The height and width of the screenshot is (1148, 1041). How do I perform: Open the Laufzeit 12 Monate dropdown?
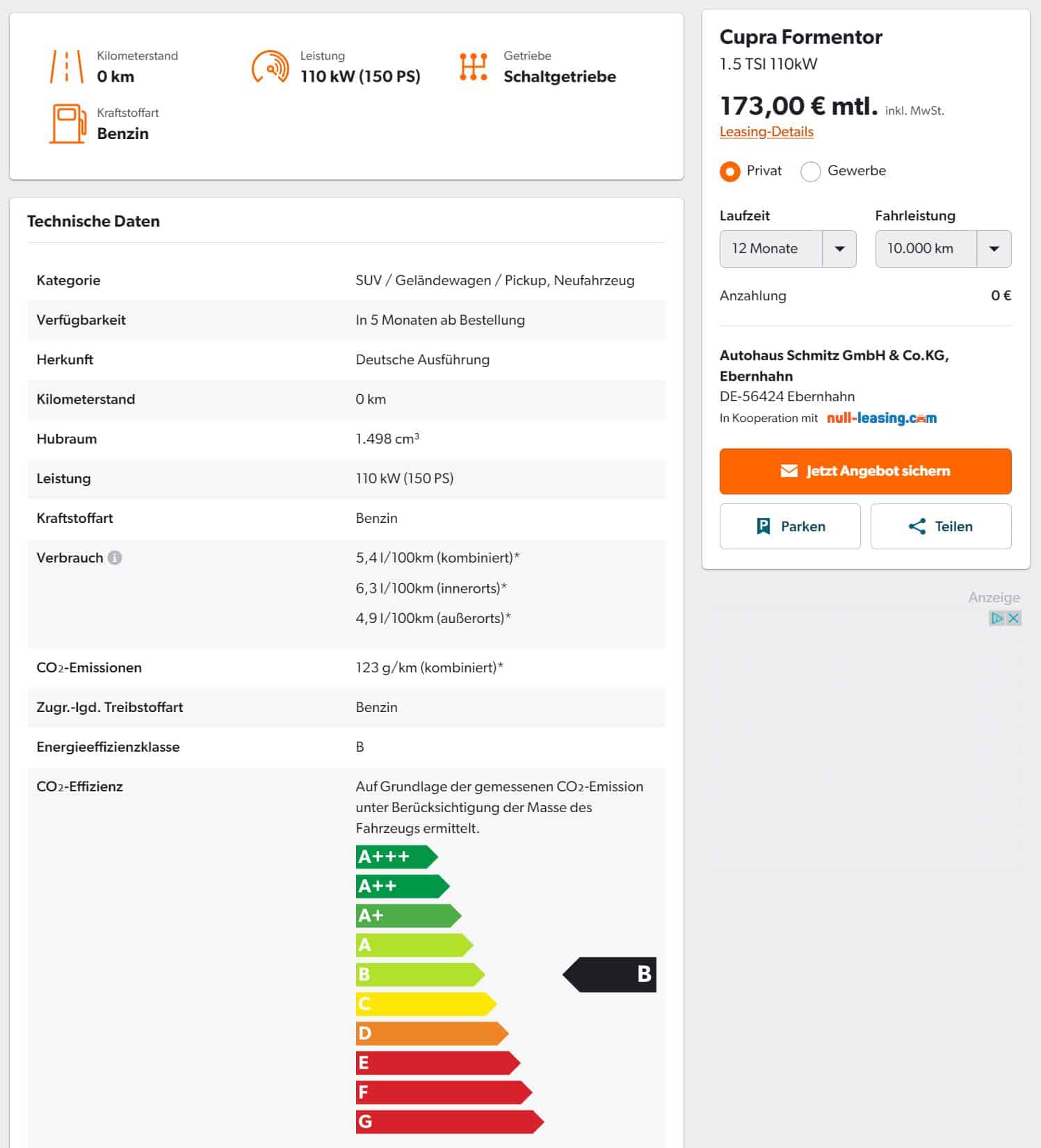click(x=787, y=249)
